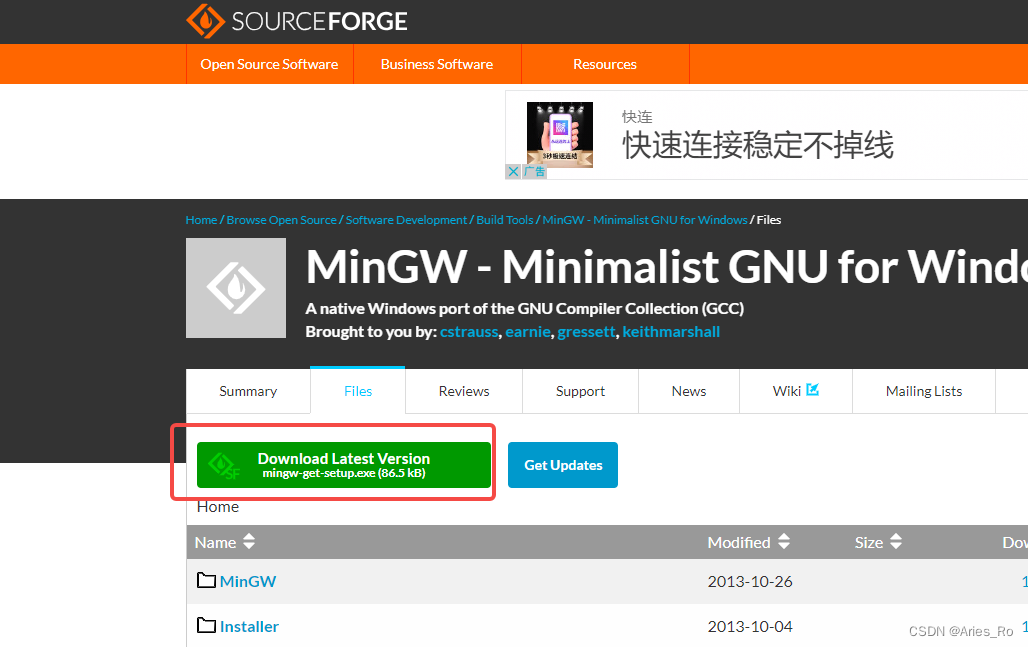The height and width of the screenshot is (647, 1028).
Task: Follow the Build Tools breadcrumb link
Action: click(505, 220)
